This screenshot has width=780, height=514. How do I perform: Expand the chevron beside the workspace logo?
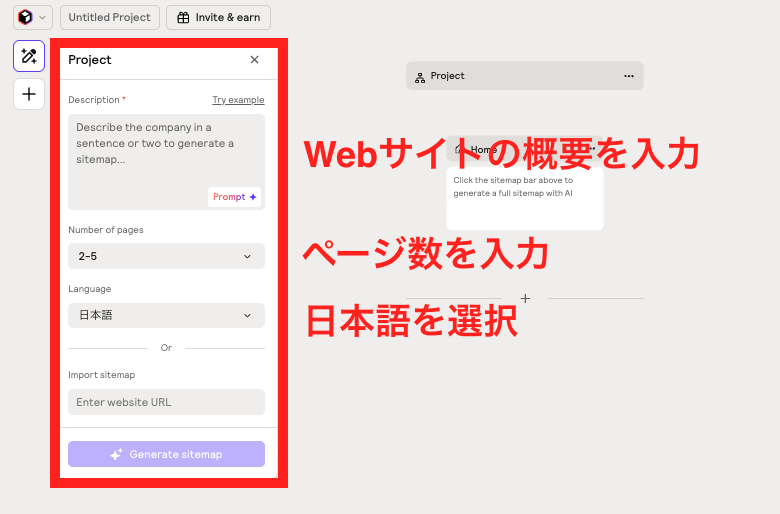(42, 17)
